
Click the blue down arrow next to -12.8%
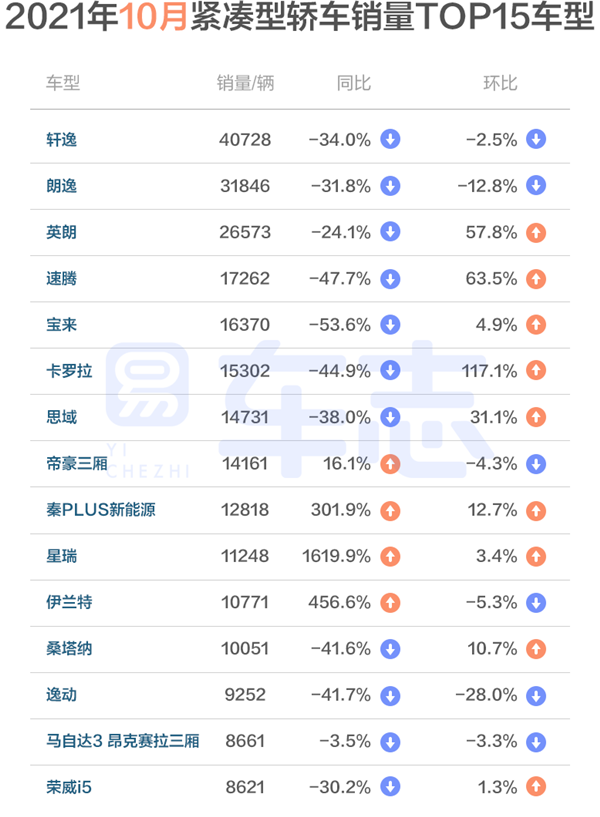coord(536,185)
